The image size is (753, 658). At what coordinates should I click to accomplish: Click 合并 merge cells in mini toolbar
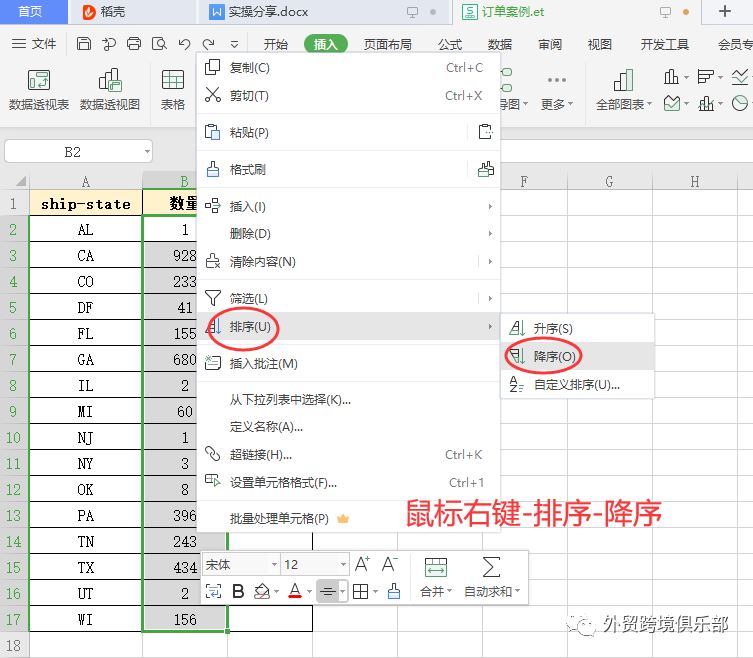coord(436,577)
